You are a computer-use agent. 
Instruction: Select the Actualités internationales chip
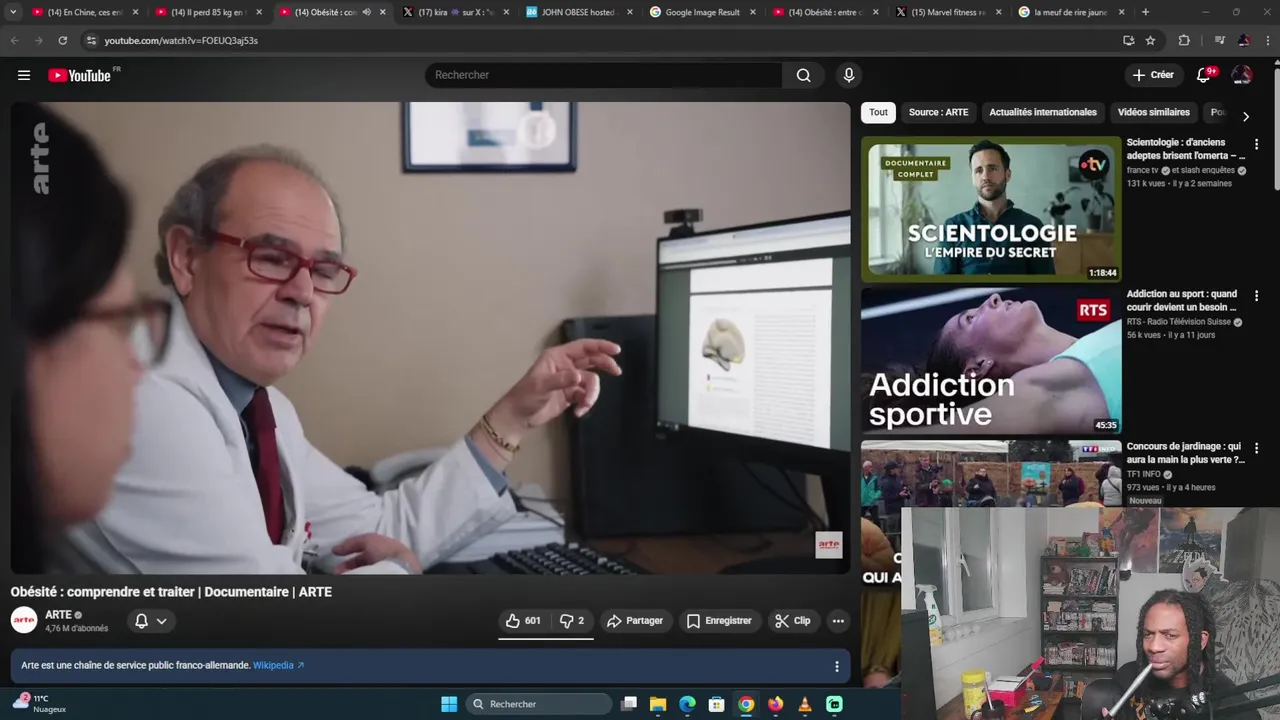pos(1043,112)
